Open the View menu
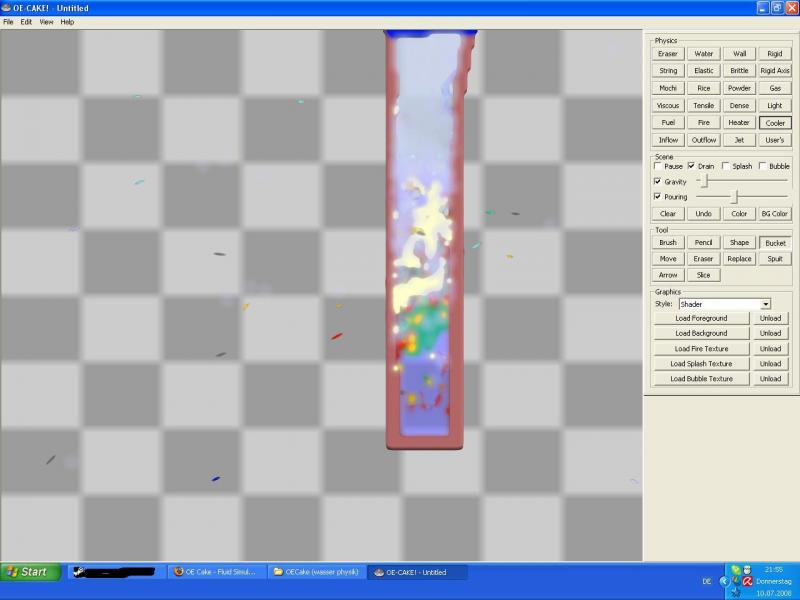The image size is (800, 600). [46, 21]
